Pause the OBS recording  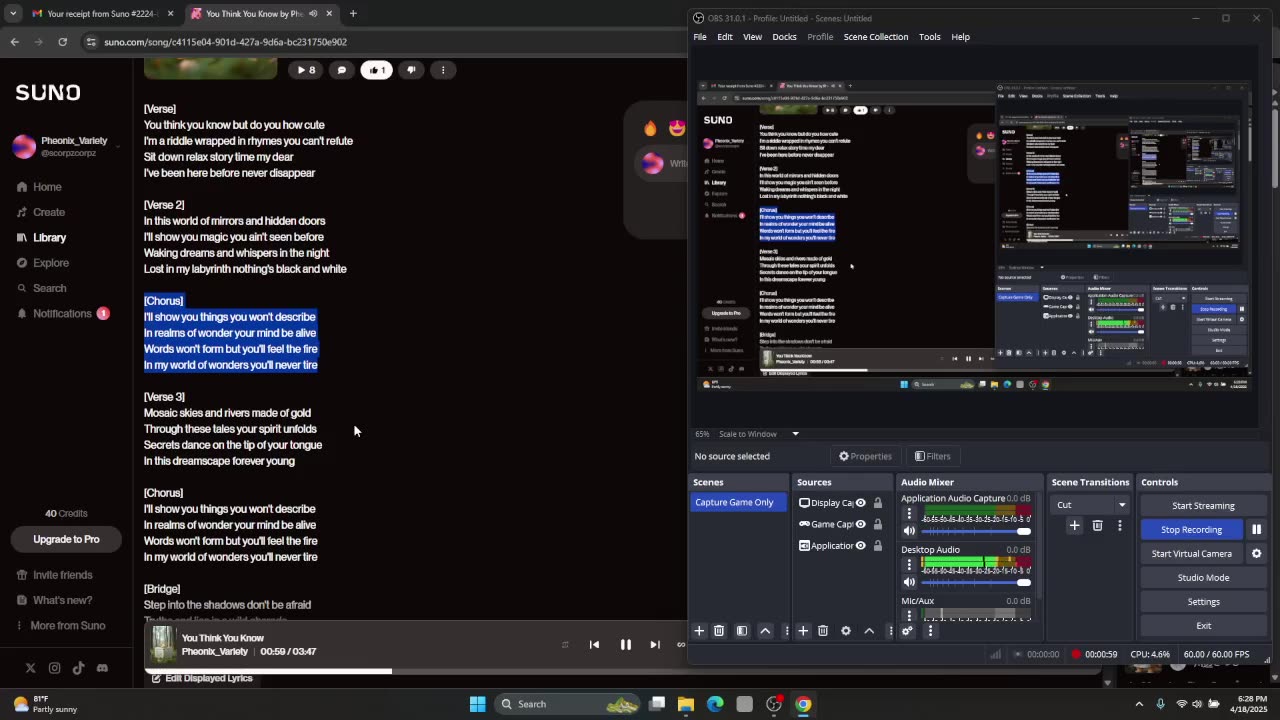click(1256, 530)
